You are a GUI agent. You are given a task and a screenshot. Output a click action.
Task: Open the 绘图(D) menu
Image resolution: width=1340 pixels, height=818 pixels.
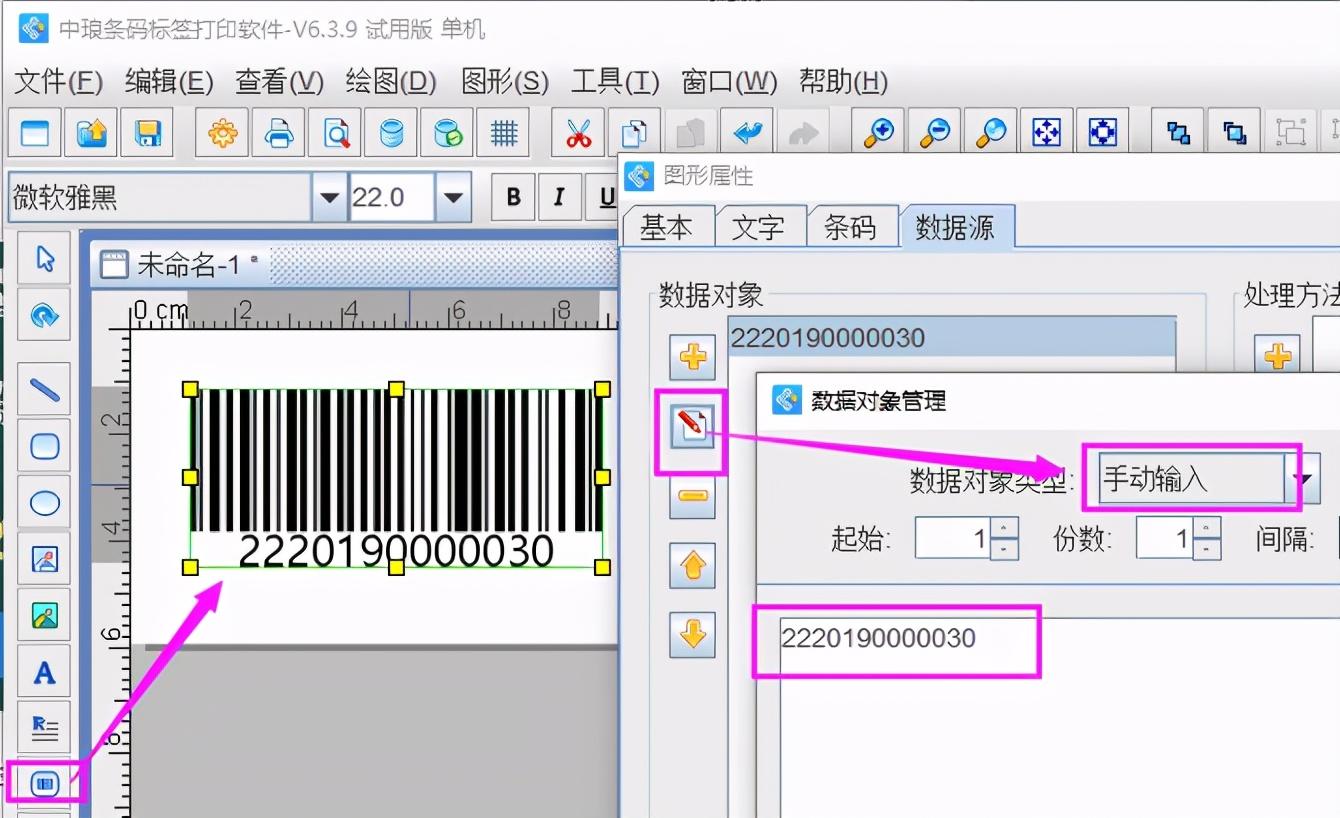click(x=391, y=82)
